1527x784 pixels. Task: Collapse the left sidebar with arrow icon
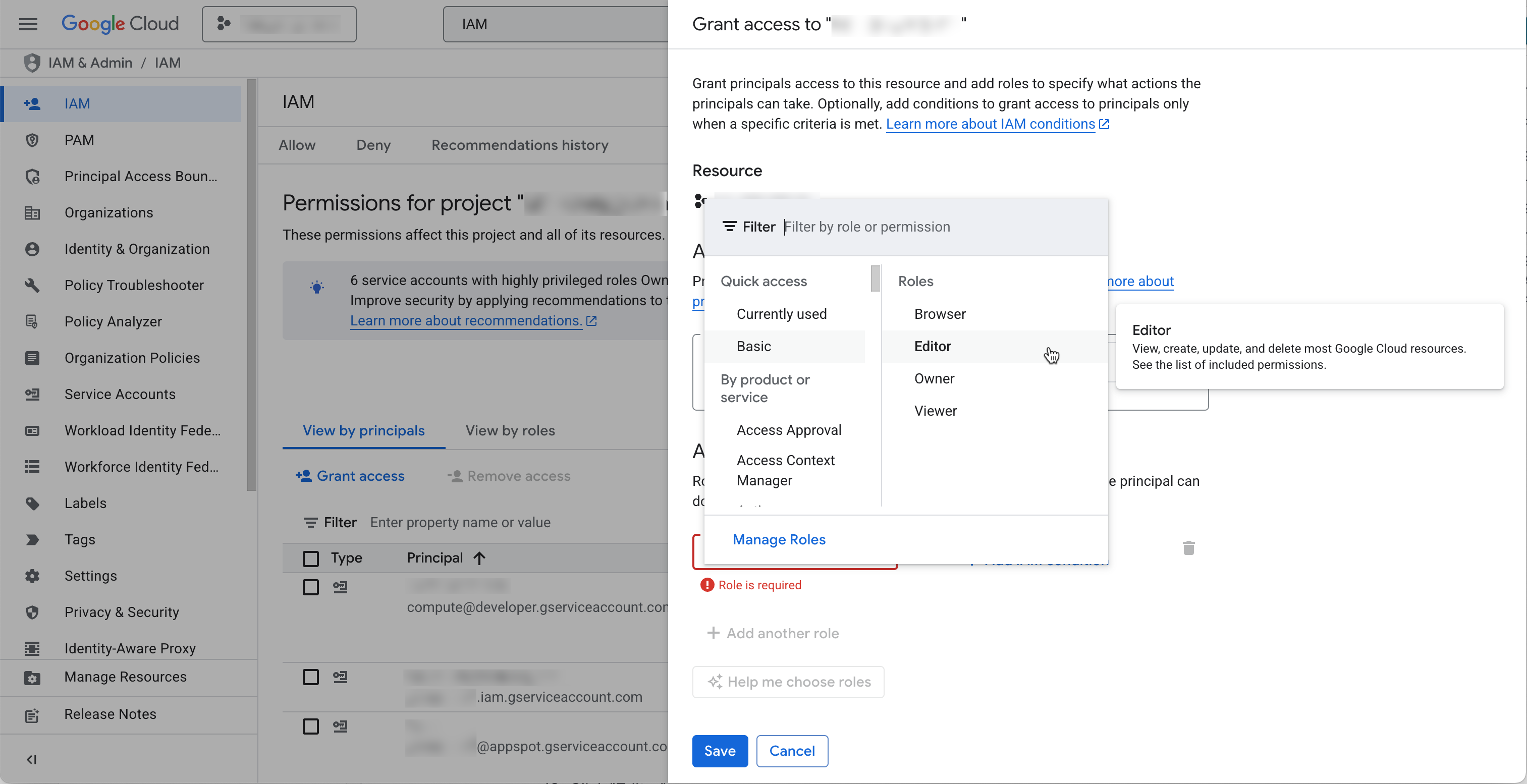tap(32, 759)
